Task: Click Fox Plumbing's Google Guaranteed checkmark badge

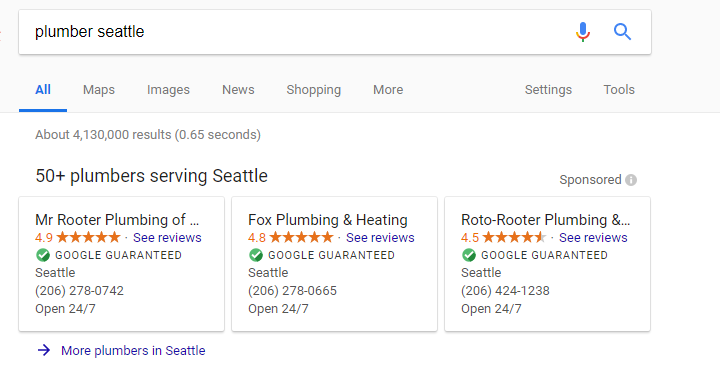Action: (x=256, y=255)
